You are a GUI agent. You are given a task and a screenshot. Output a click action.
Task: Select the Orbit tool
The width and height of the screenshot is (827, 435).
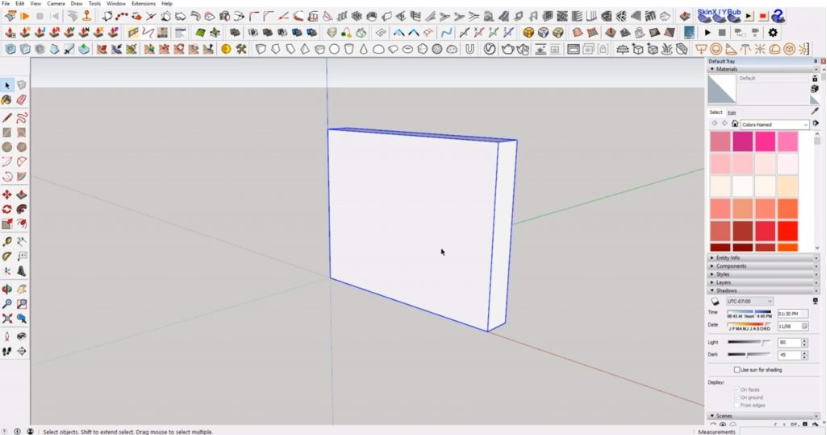point(7,289)
